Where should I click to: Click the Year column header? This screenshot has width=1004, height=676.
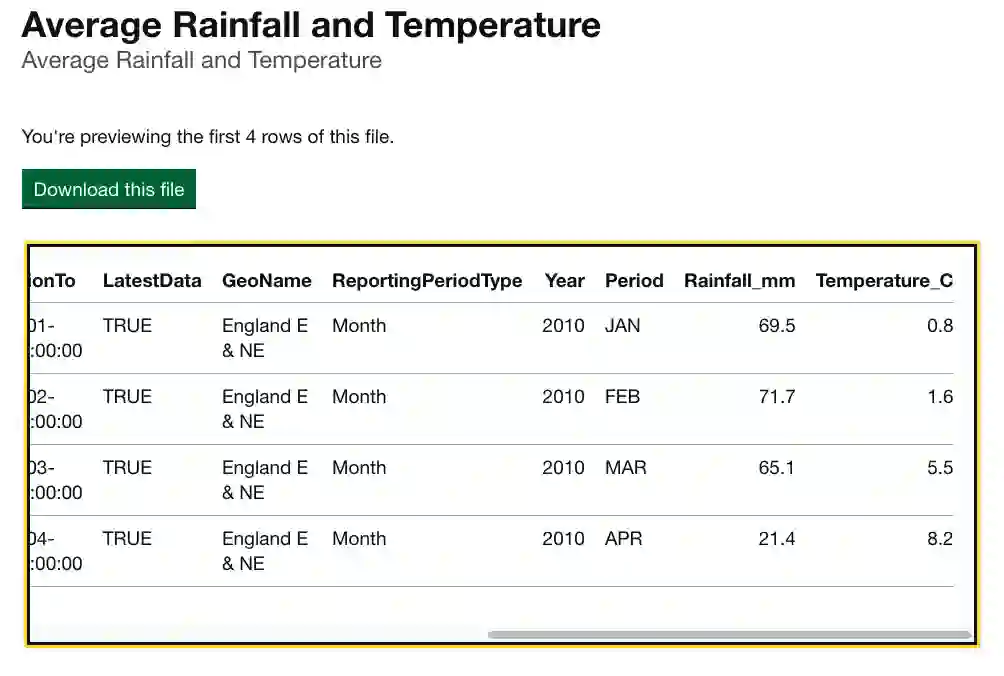(564, 281)
